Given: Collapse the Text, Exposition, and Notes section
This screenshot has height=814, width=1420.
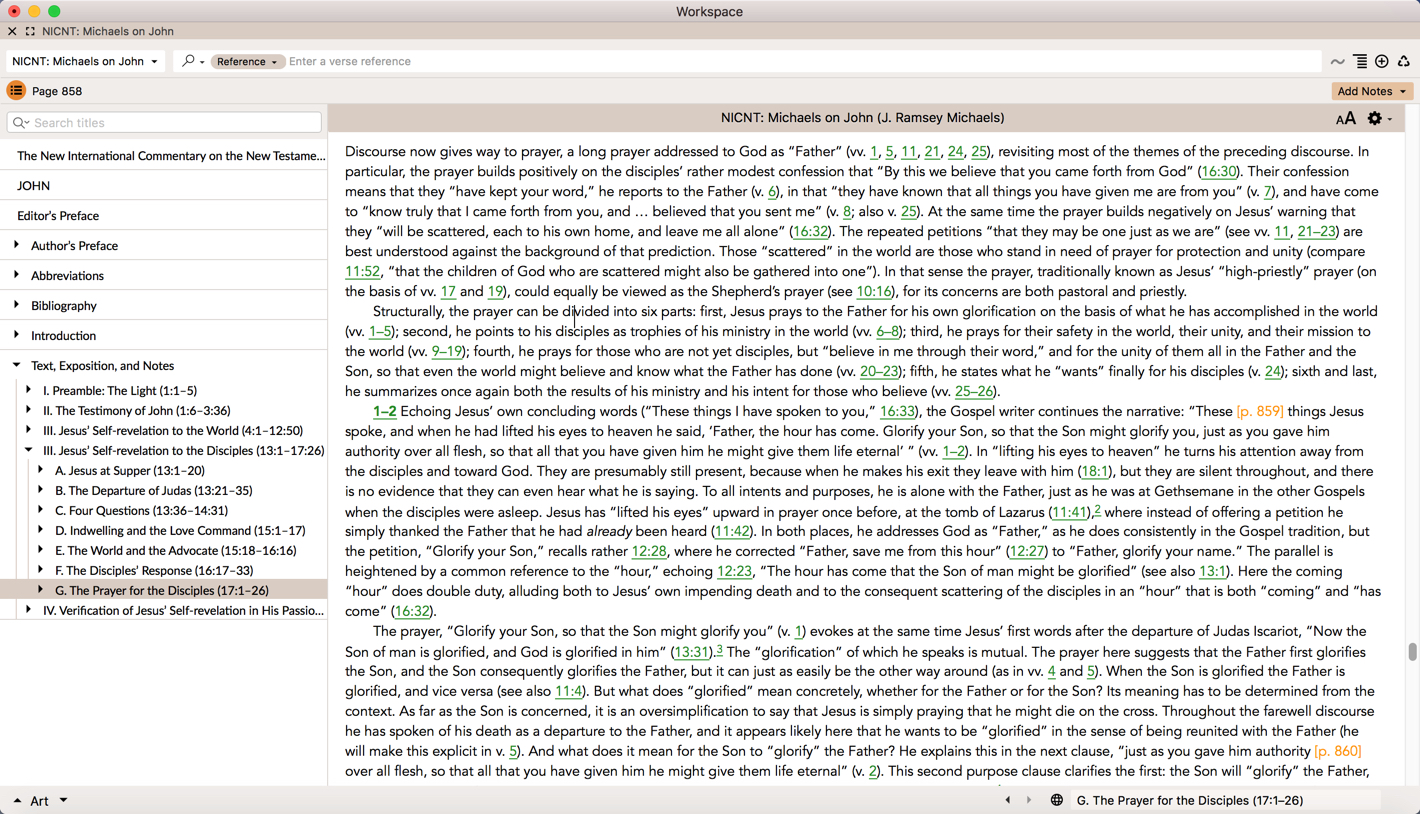Looking at the screenshot, I should pos(17,365).
